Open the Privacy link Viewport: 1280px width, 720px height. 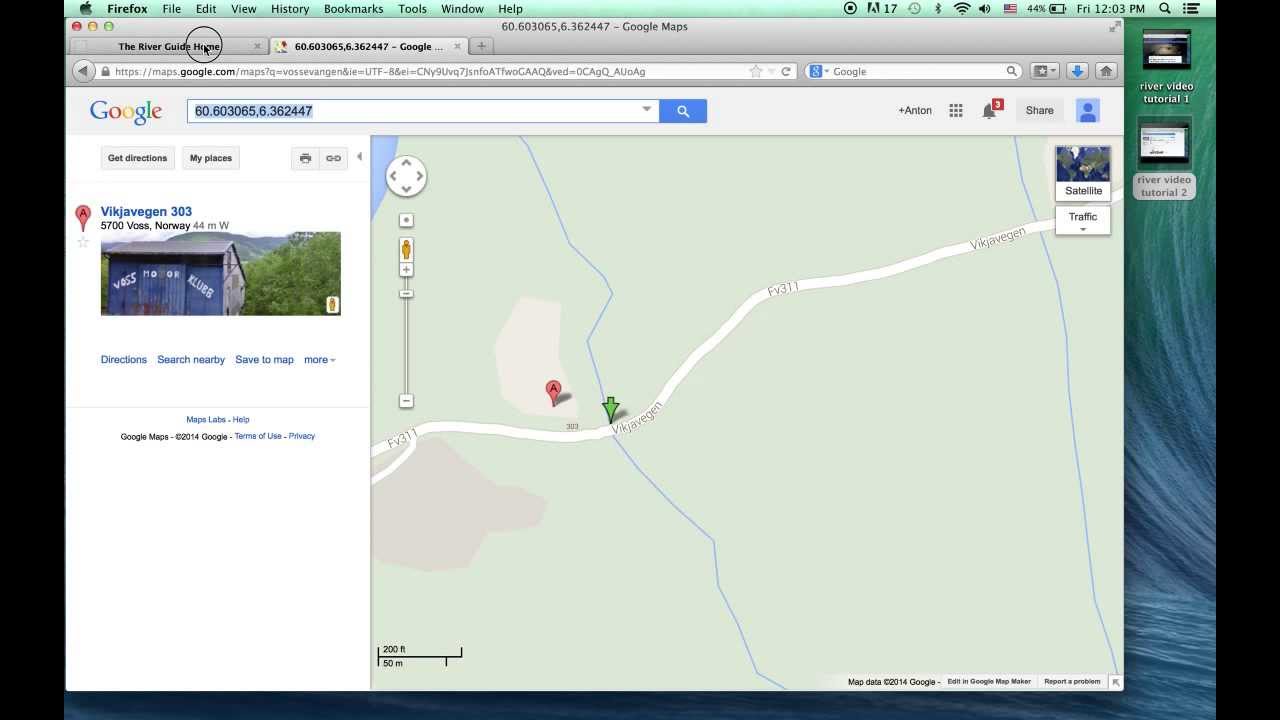click(302, 436)
